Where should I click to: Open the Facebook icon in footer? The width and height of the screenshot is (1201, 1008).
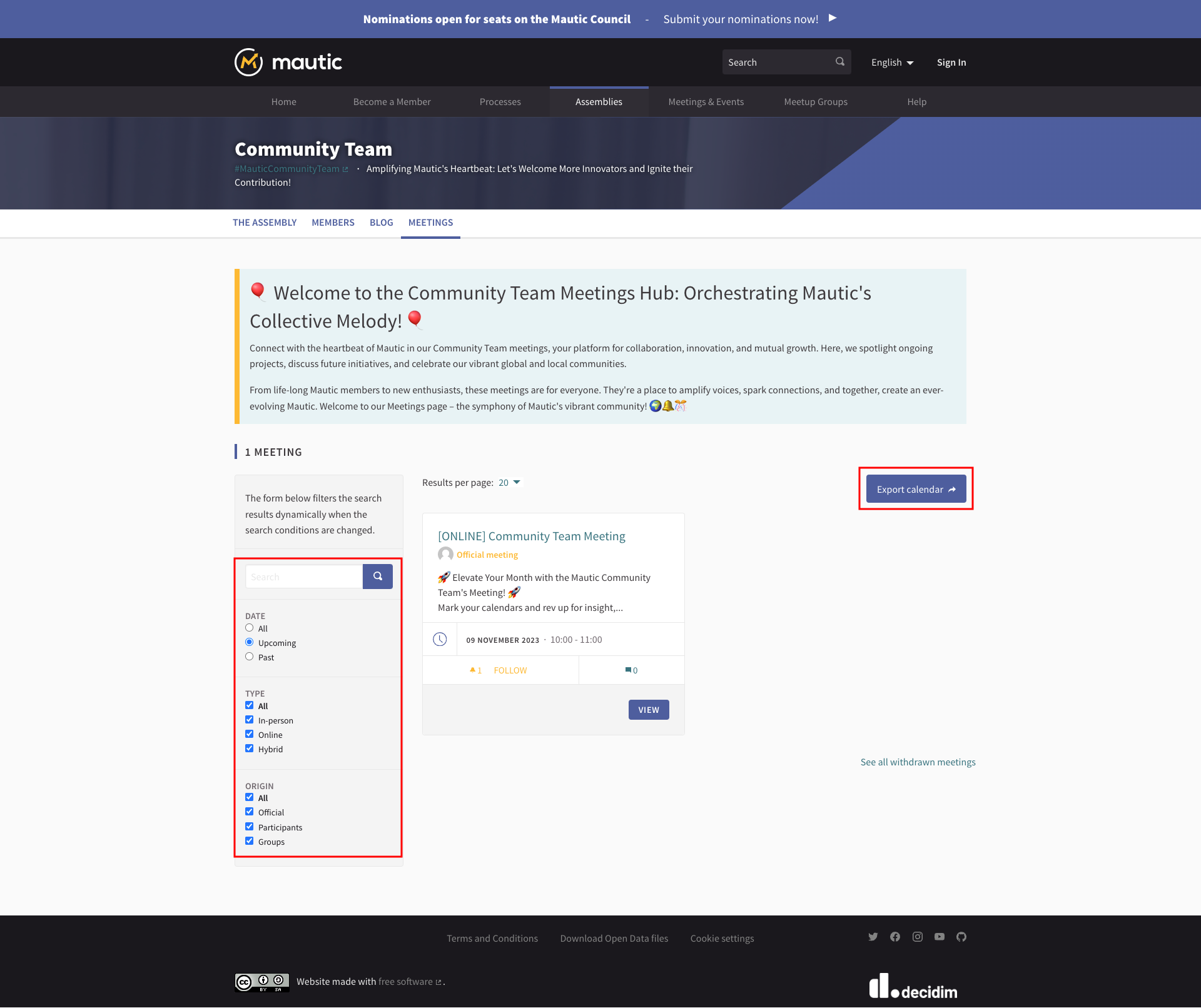[895, 937]
